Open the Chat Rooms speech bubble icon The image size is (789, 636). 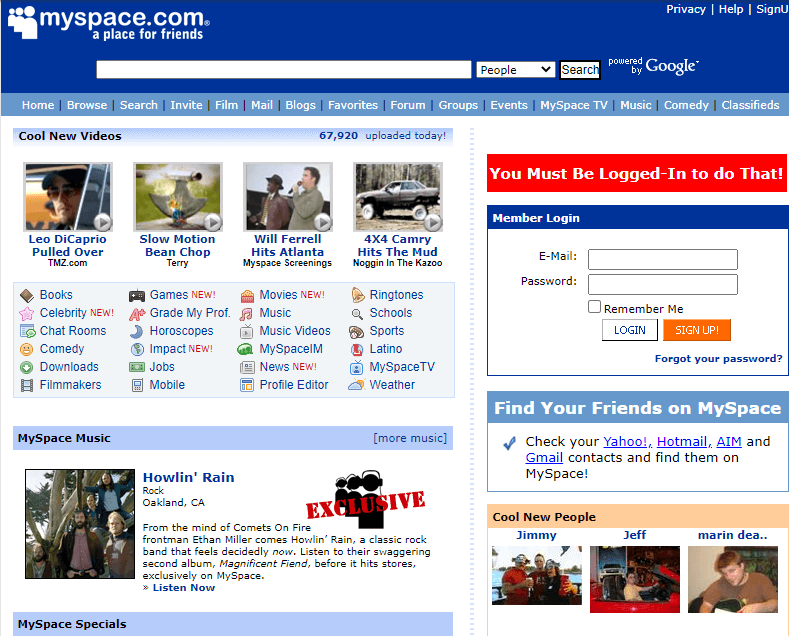(x=27, y=331)
